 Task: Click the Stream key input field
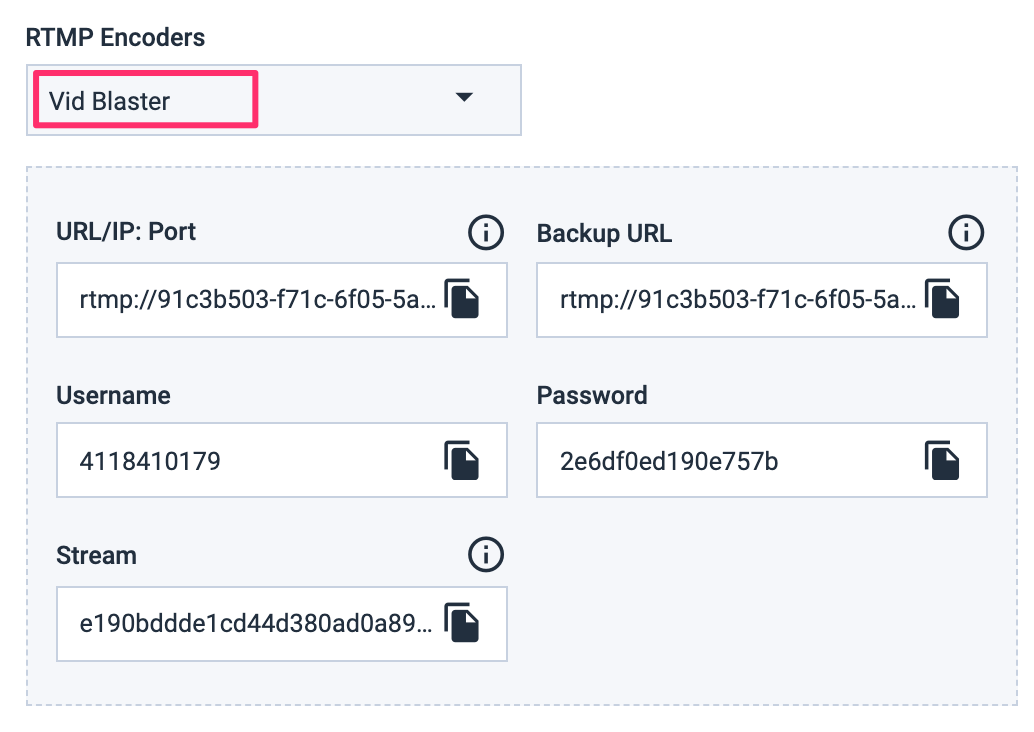(250, 624)
